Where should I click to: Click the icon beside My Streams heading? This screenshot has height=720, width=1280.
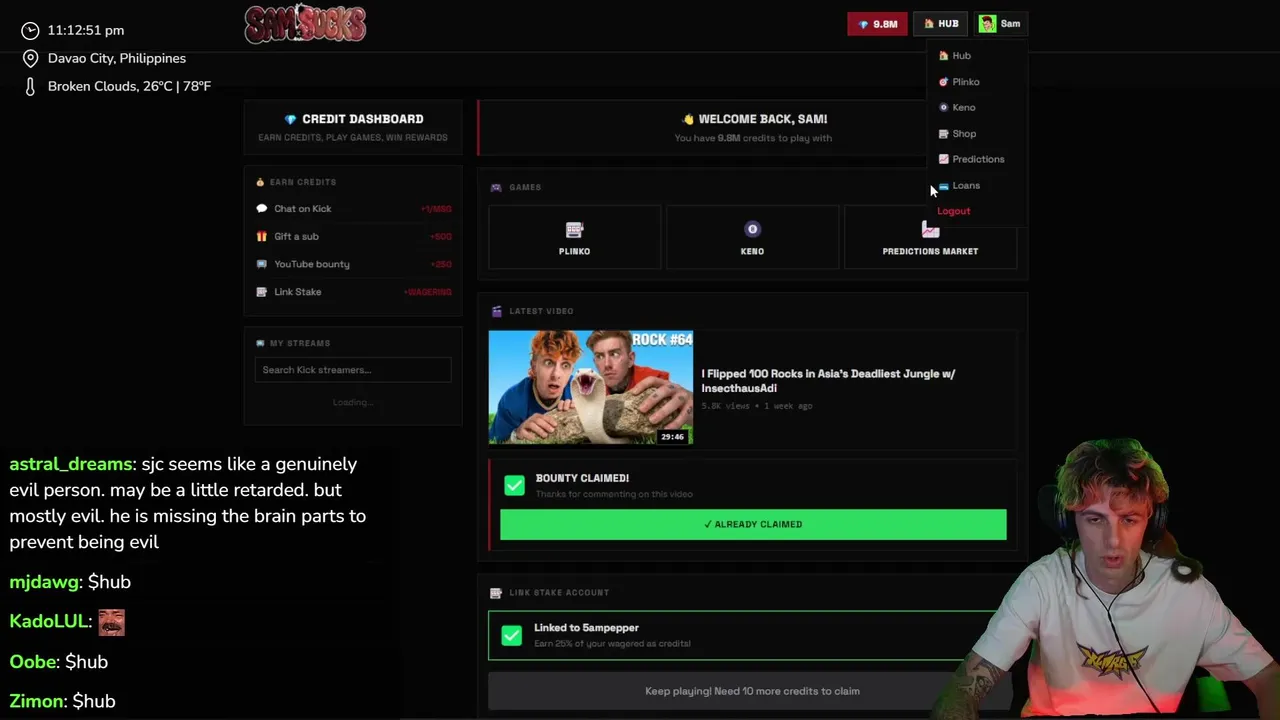click(x=261, y=343)
